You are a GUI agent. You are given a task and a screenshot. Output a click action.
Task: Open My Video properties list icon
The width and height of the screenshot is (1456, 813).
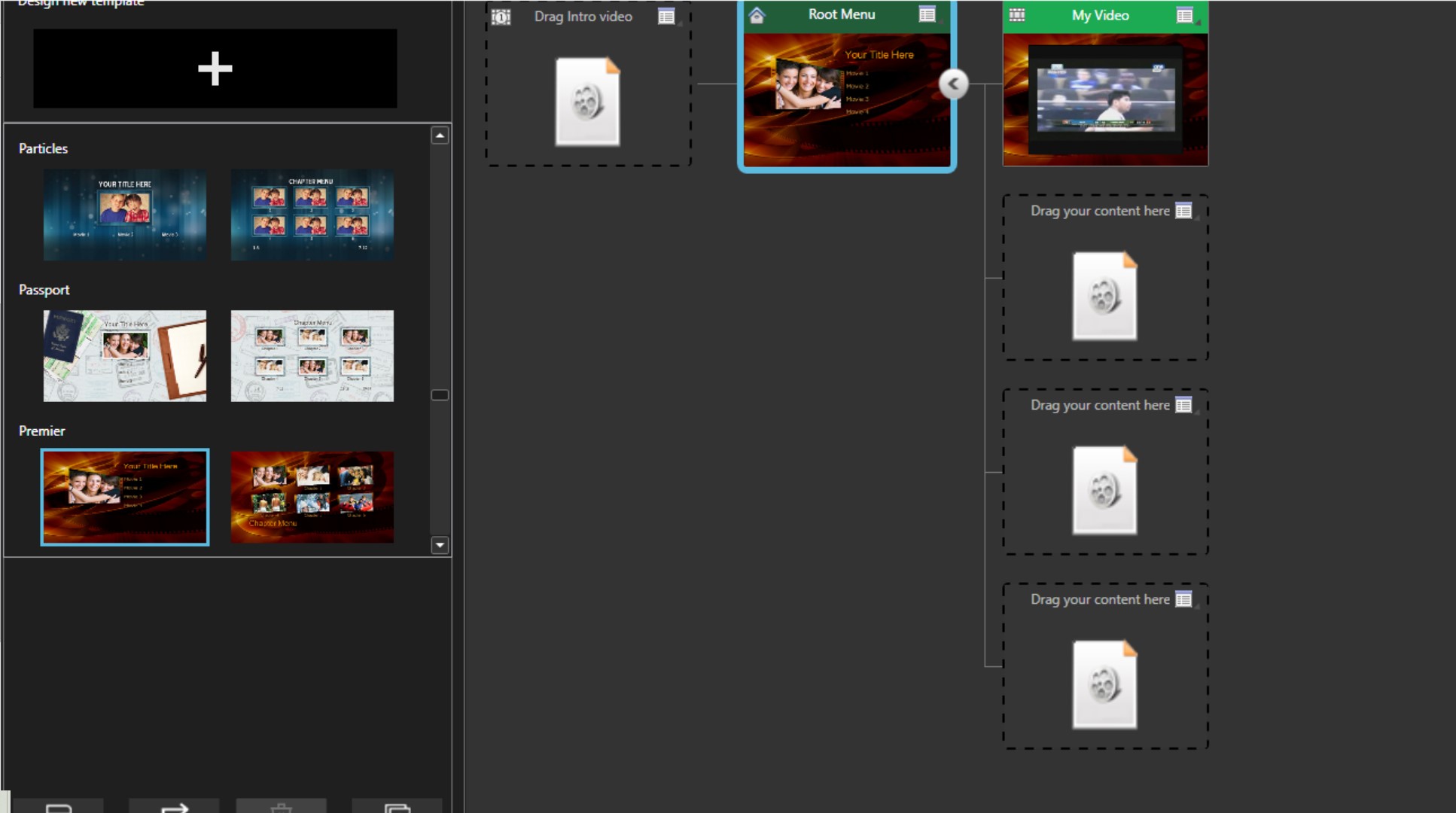point(1184,15)
